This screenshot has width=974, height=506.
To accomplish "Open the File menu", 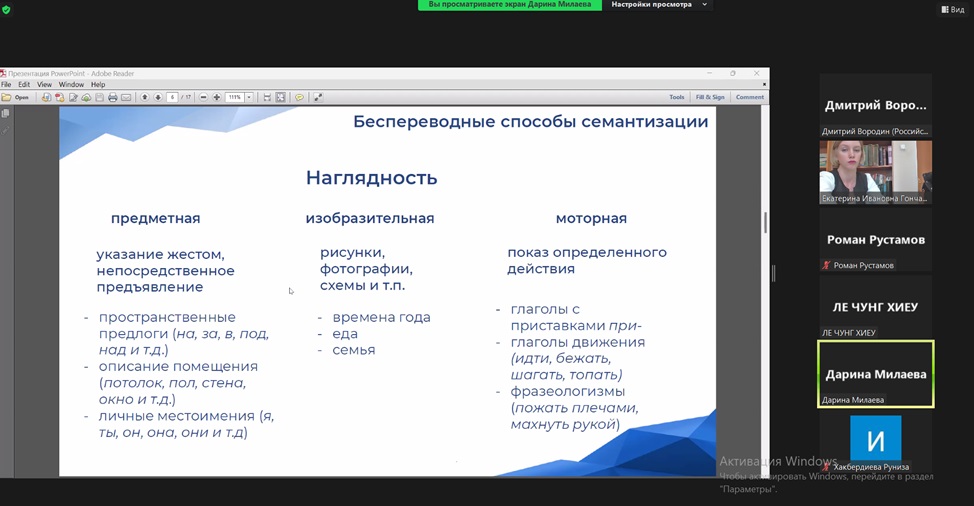I will click(6, 85).
